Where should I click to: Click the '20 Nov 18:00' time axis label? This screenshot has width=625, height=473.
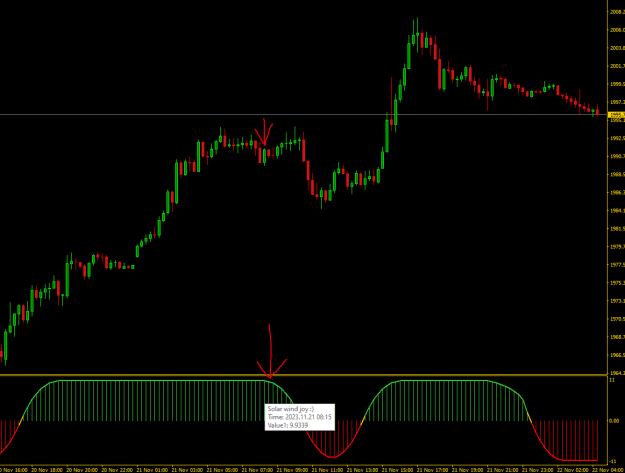[x=47, y=470]
